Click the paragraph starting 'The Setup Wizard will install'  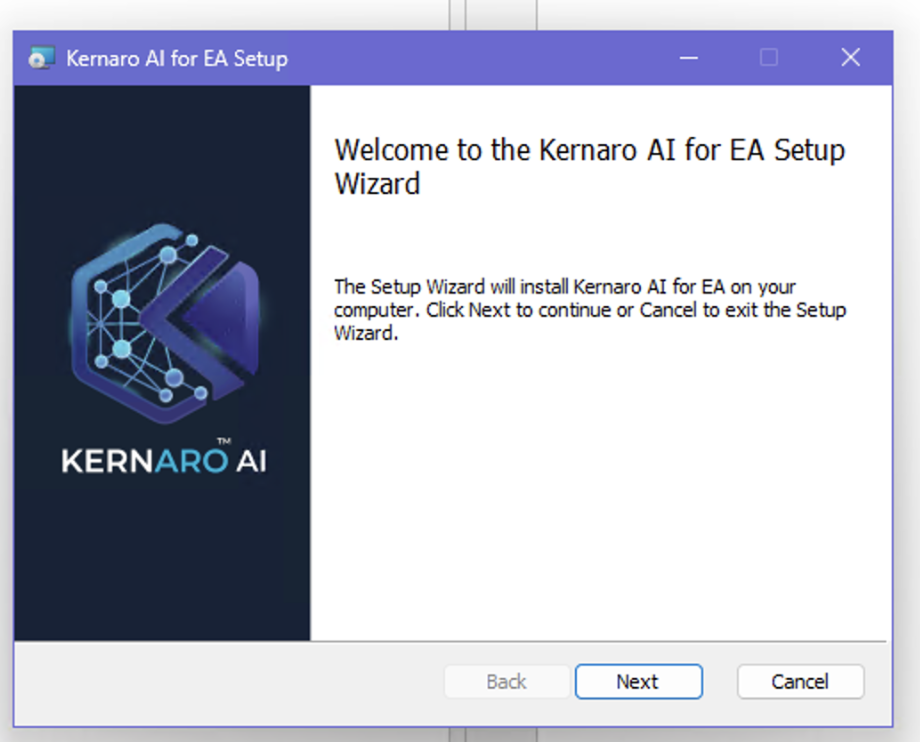point(590,310)
